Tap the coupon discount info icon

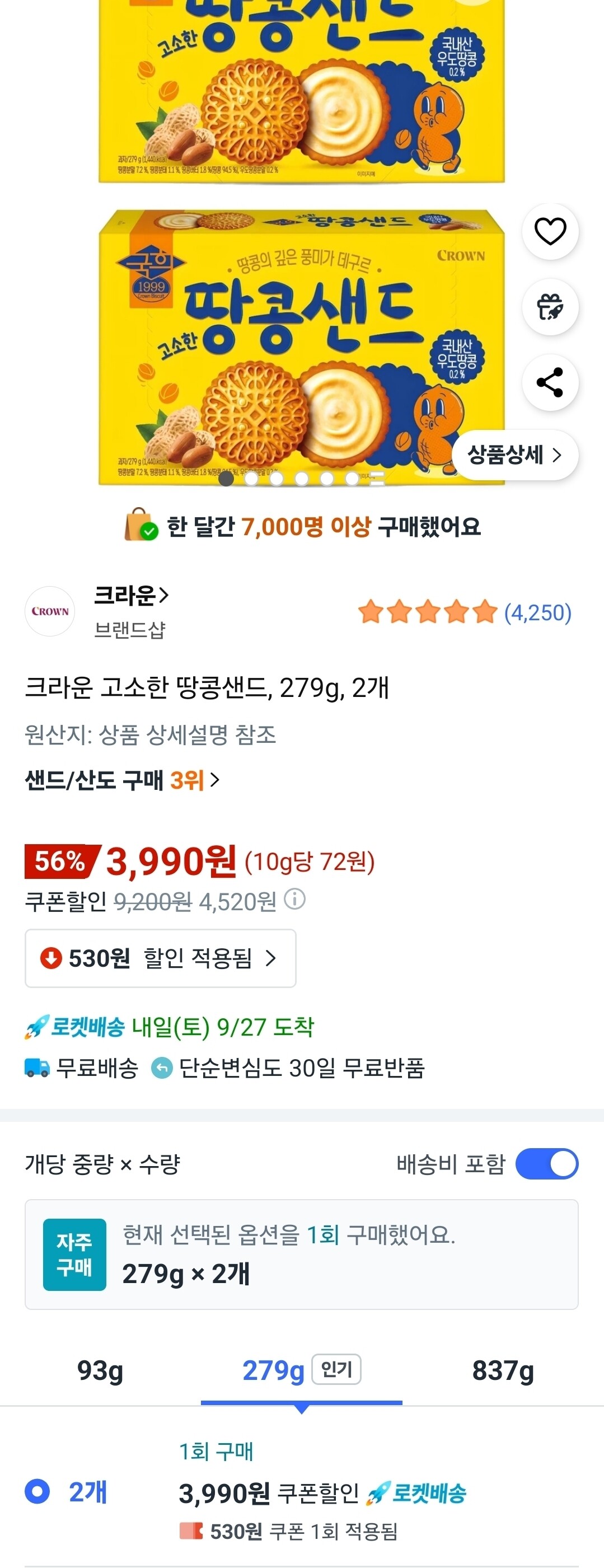[x=294, y=899]
